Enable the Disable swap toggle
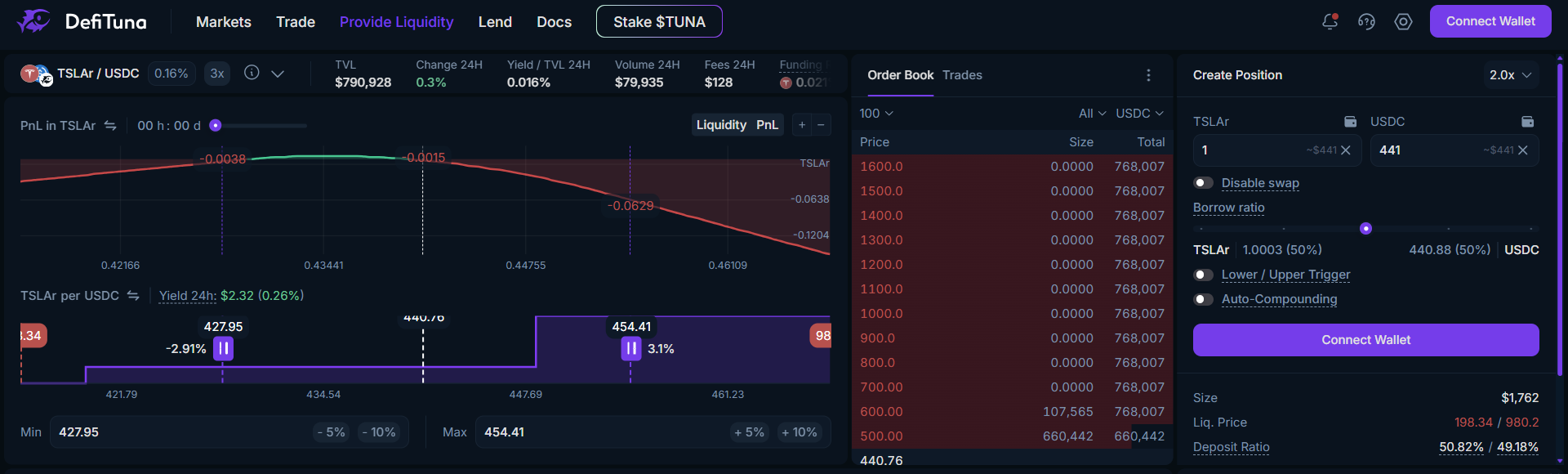 (1203, 181)
